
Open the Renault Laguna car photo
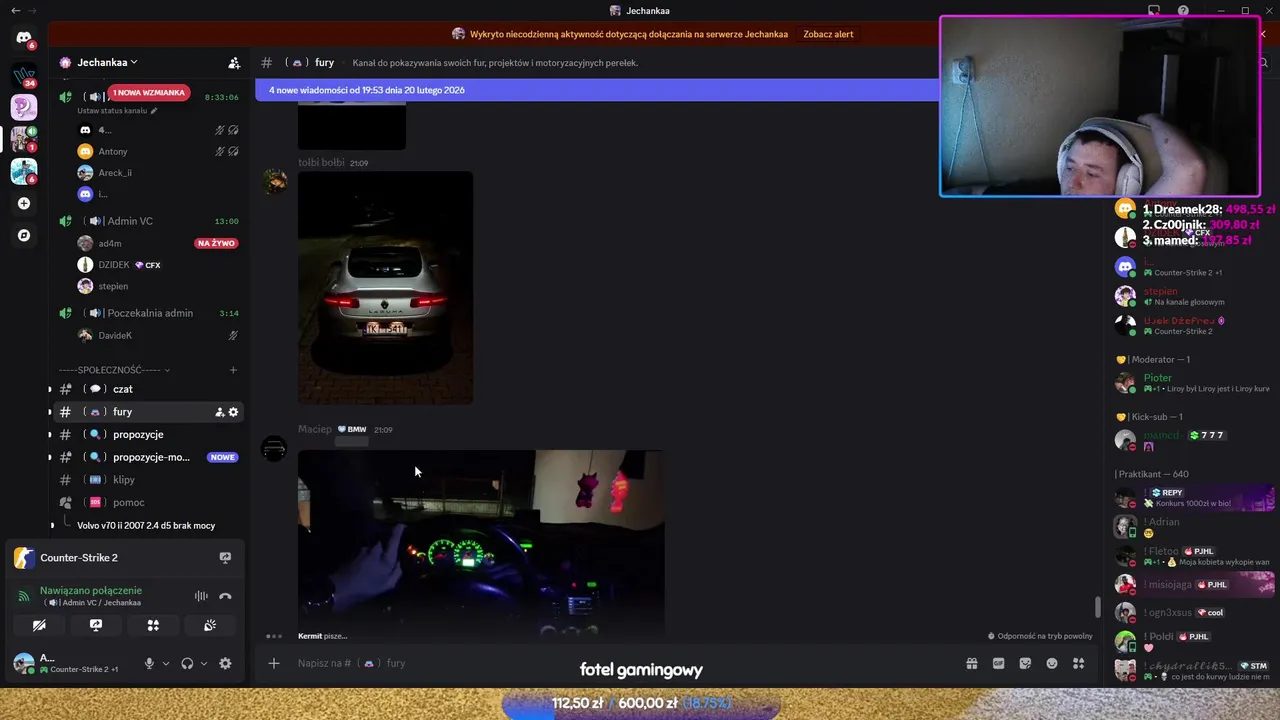click(385, 288)
